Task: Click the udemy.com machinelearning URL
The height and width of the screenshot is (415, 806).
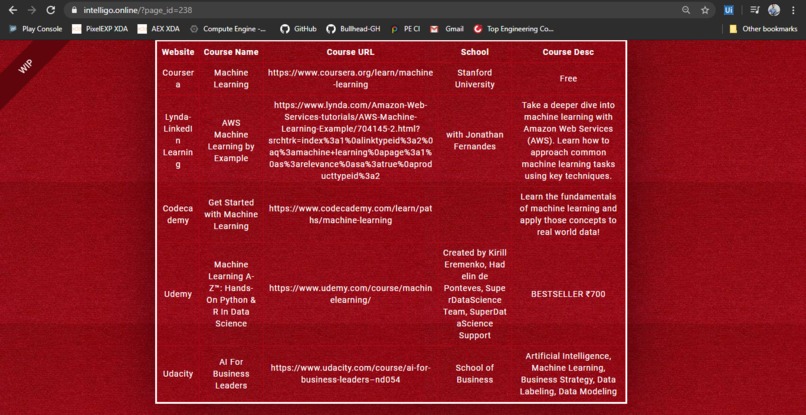Action: click(x=350, y=294)
